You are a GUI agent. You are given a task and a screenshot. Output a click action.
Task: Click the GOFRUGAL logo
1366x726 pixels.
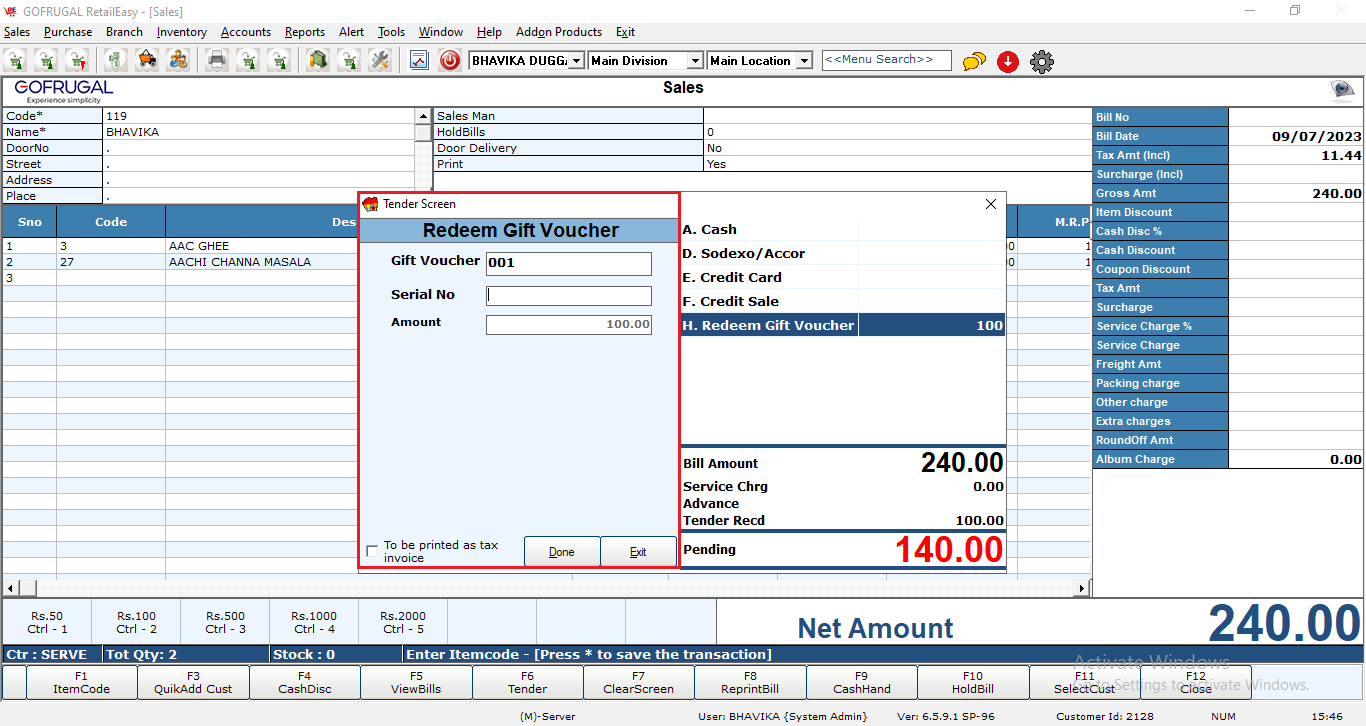tap(63, 91)
